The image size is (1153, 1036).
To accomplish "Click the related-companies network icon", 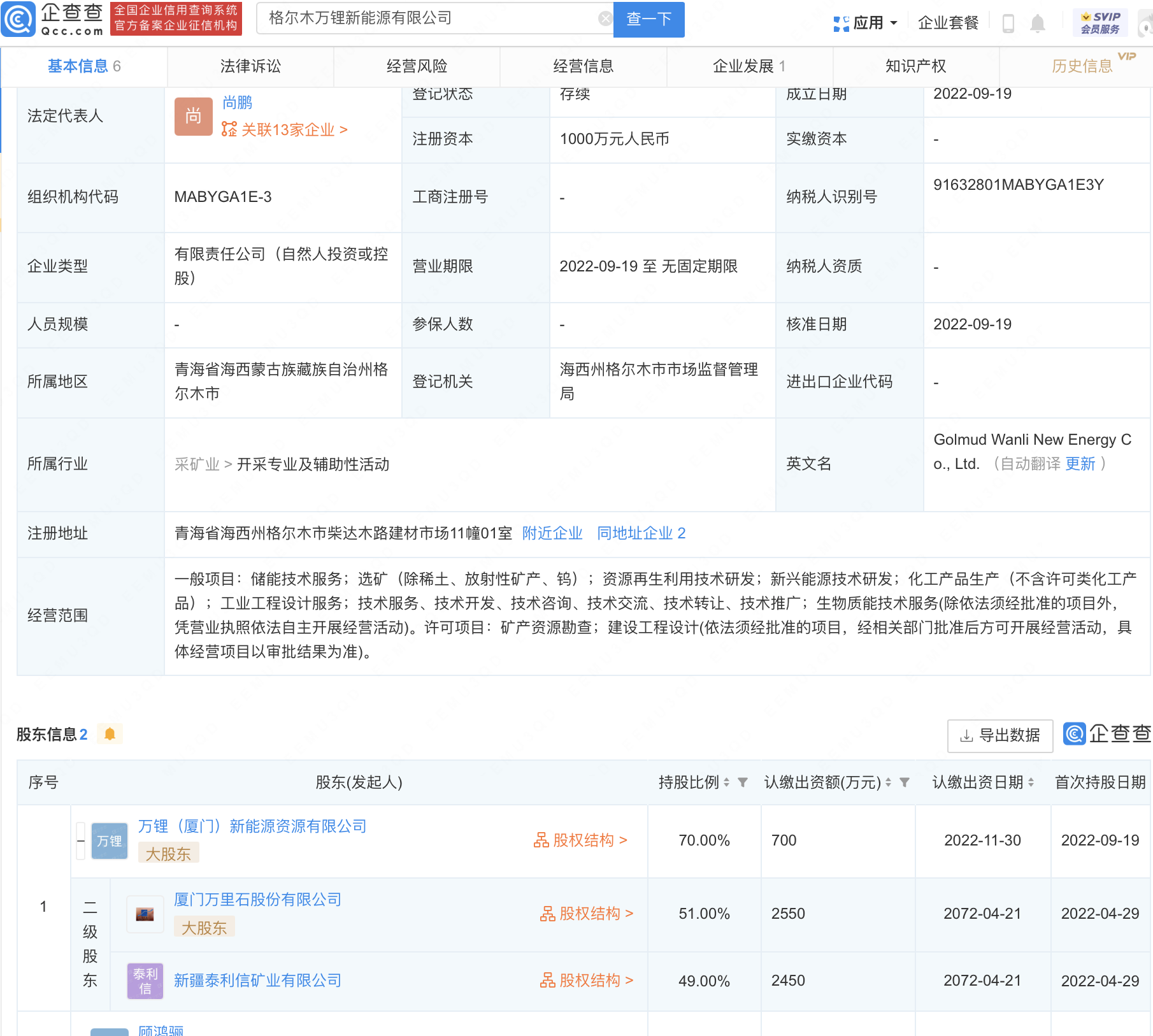I will [229, 130].
